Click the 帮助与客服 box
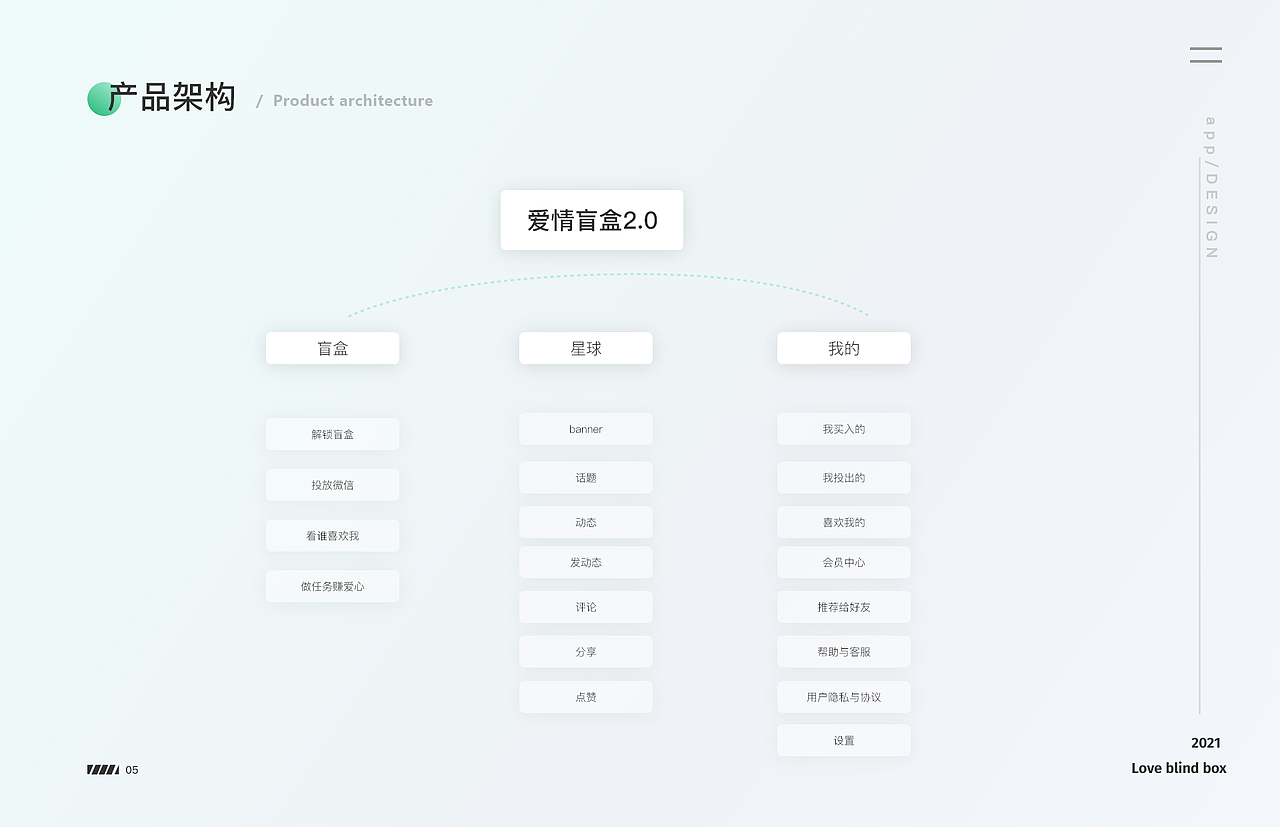Image resolution: width=1280 pixels, height=827 pixels. tap(844, 651)
